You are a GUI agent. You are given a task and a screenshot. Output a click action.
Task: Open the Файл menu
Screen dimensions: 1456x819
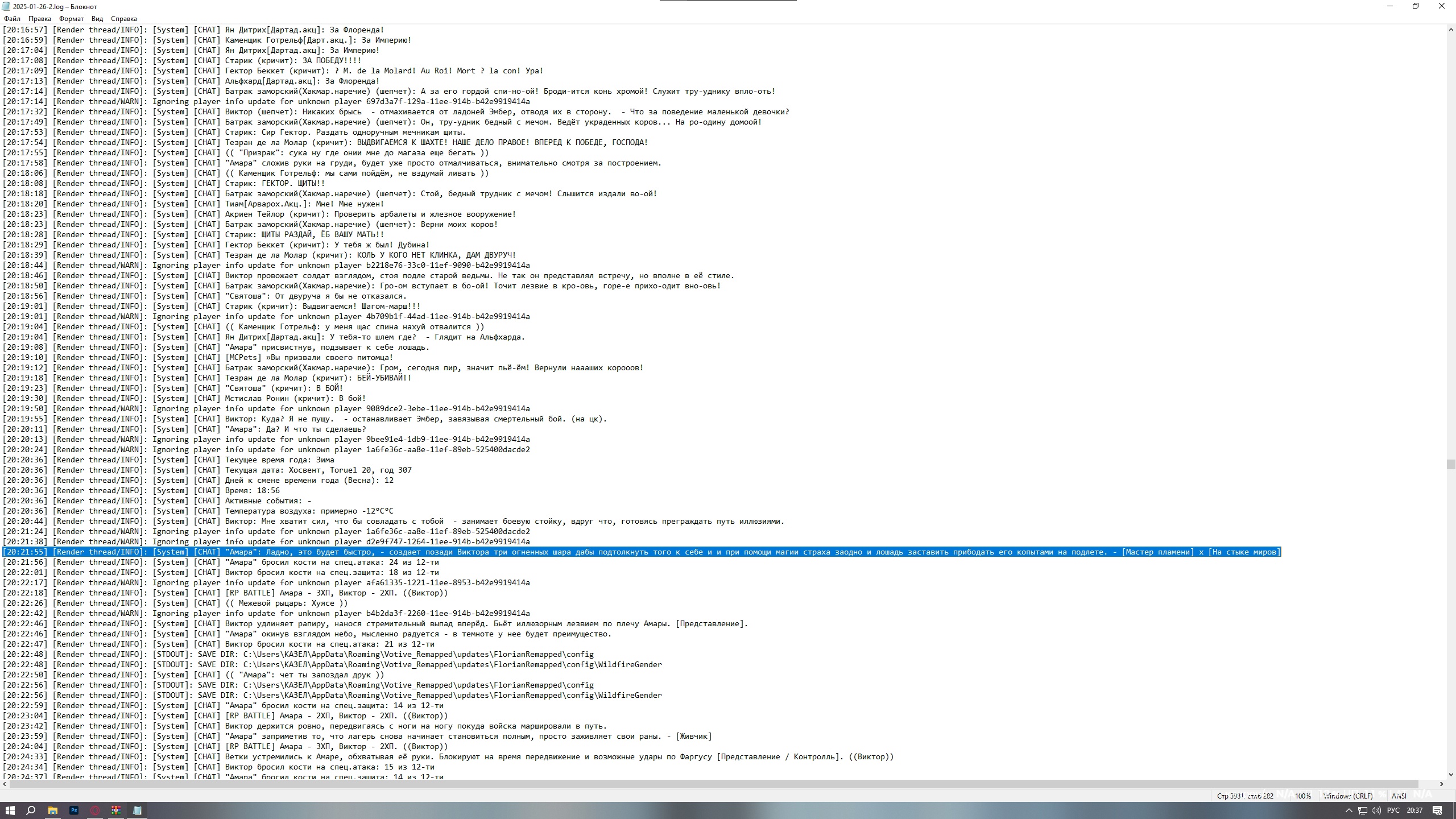coord(12,19)
